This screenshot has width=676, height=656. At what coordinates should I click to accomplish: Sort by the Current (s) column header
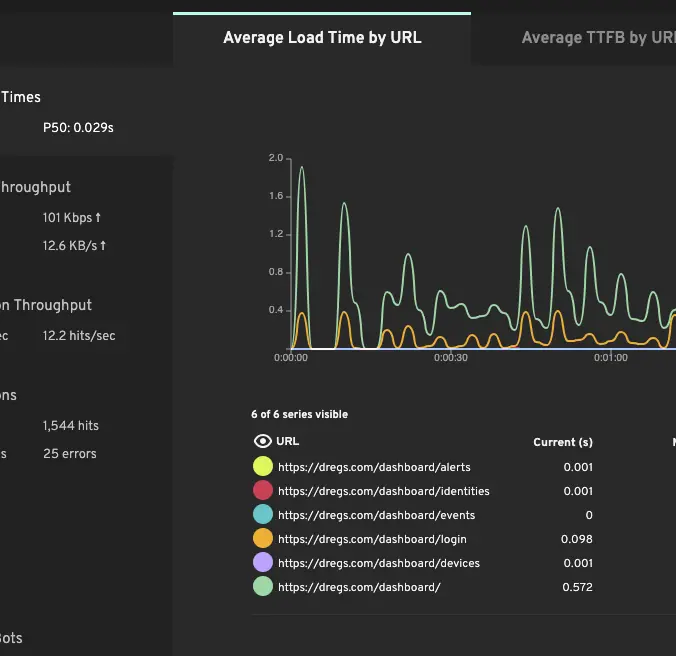[563, 442]
